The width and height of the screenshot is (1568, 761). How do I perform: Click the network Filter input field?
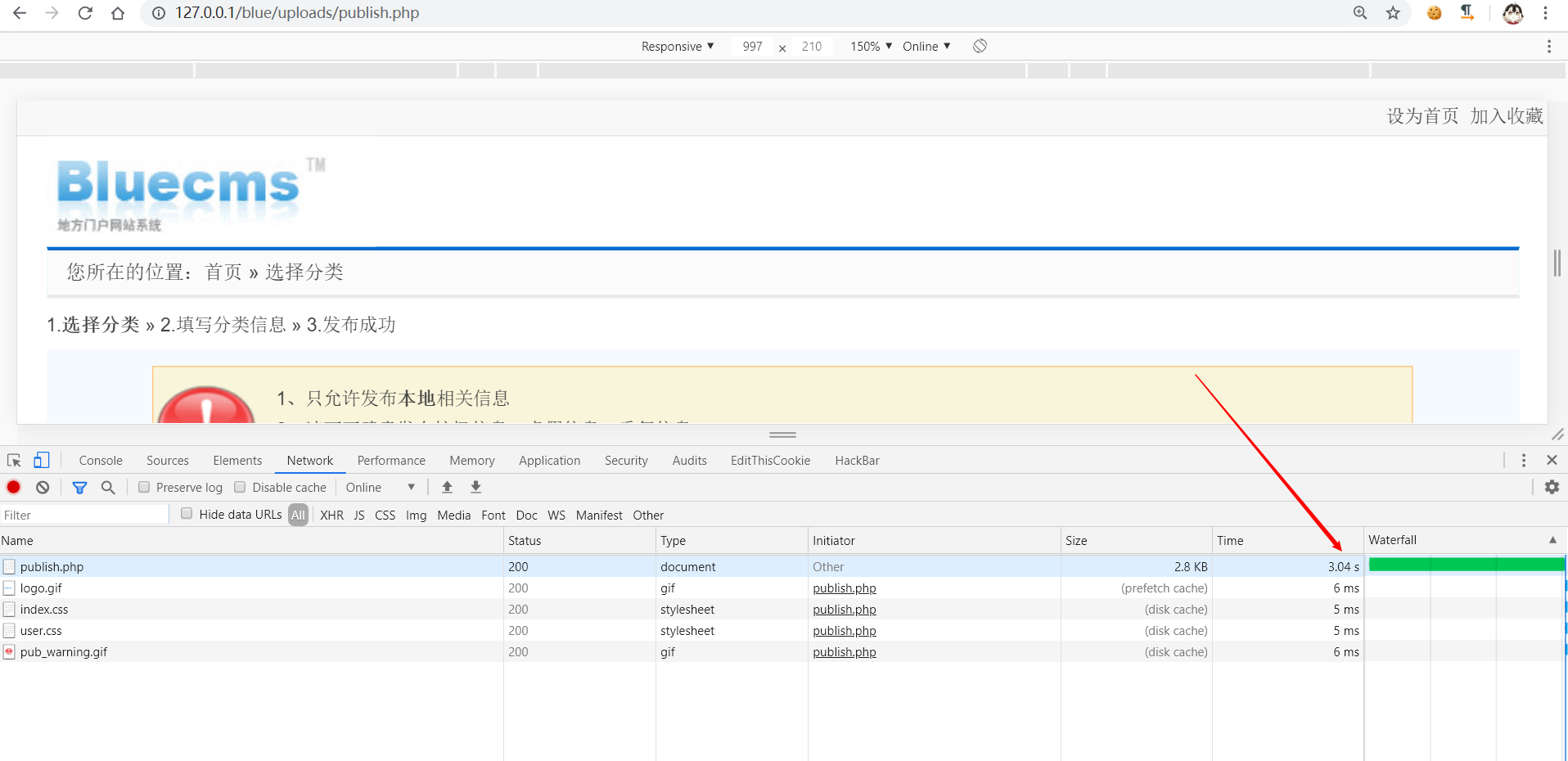pyautogui.click(x=84, y=515)
